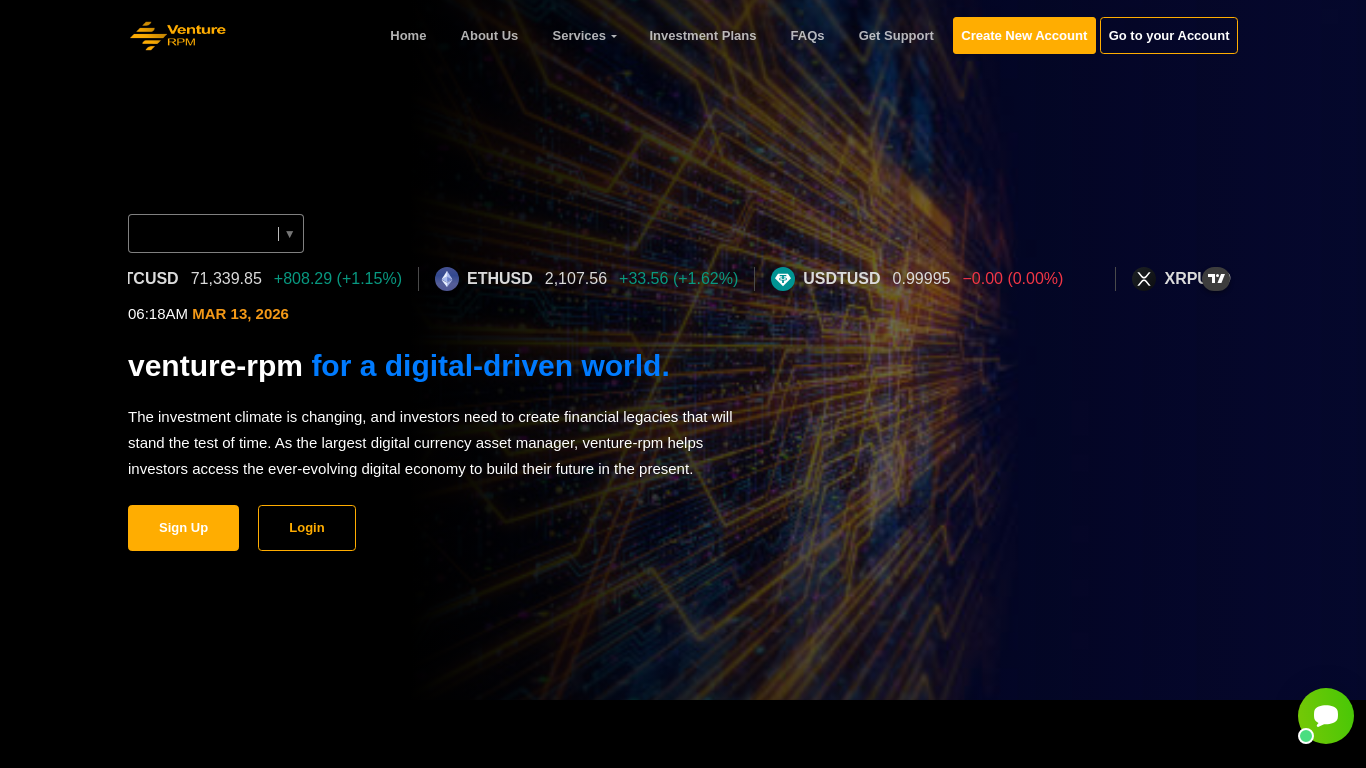Image resolution: width=1366 pixels, height=768 pixels.
Task: Click the yellow Sign Up button
Action: [x=183, y=528]
